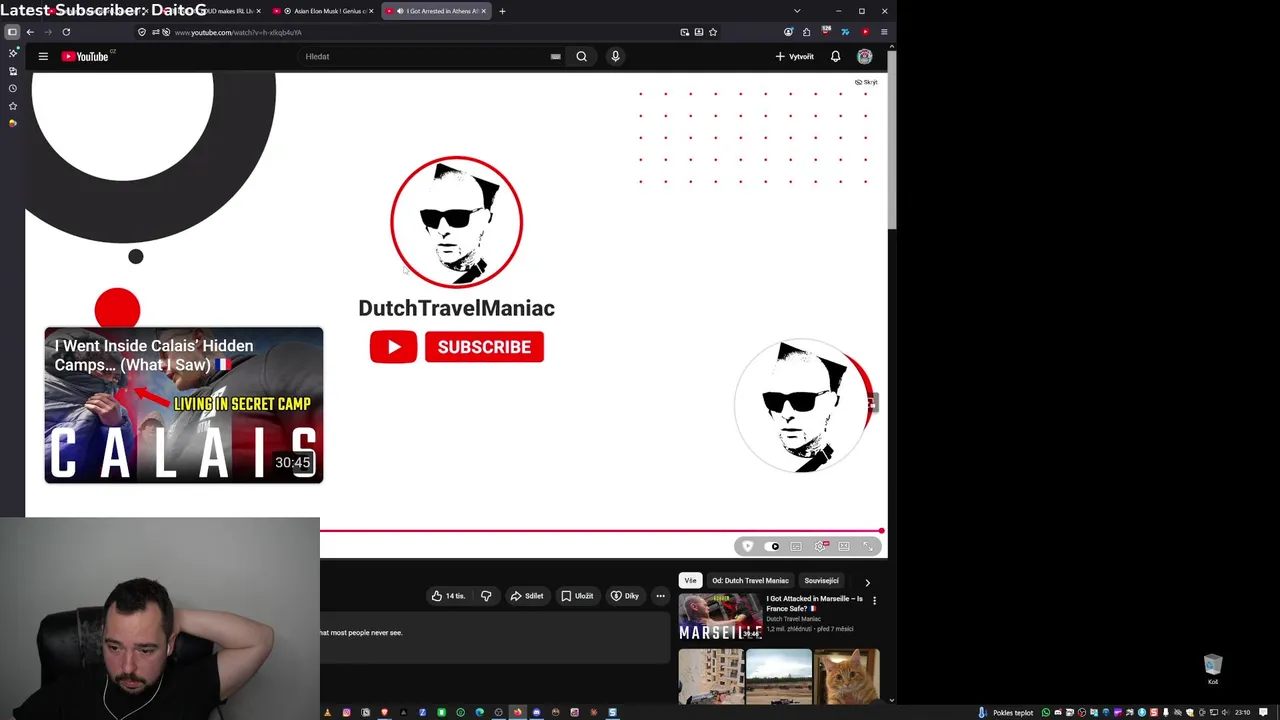
Task: Open the WhatsApp tray icon
Action: point(1046,713)
